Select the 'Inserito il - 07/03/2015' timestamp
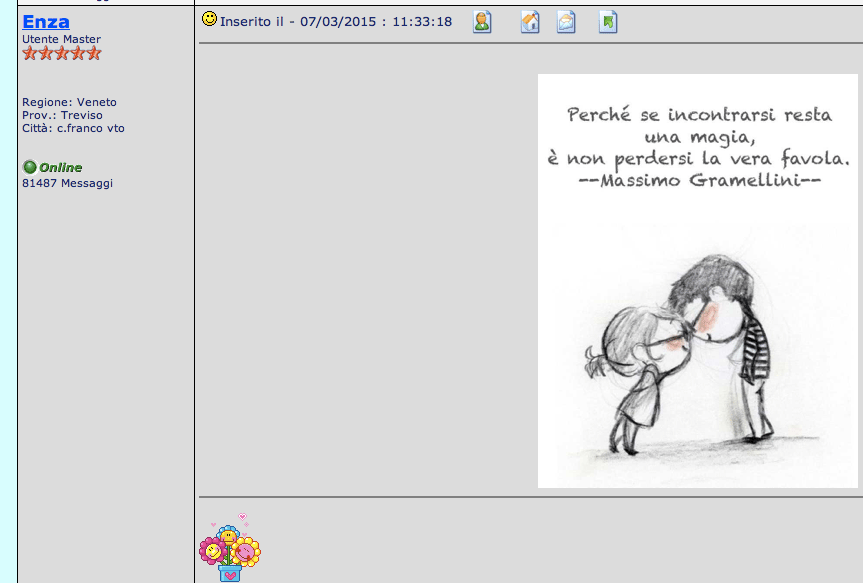 pyautogui.click(x=336, y=21)
